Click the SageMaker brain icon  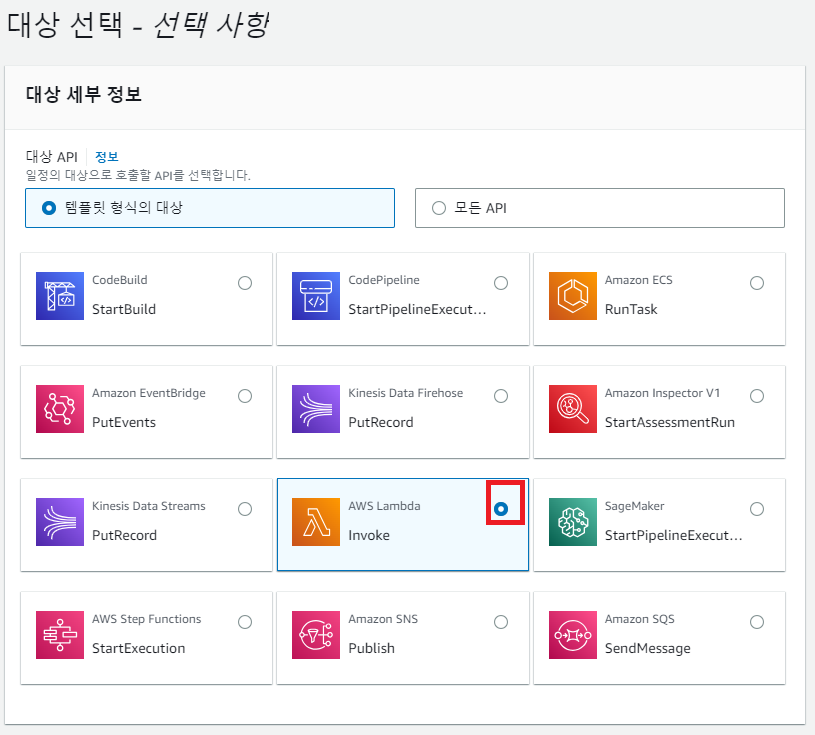[573, 522]
